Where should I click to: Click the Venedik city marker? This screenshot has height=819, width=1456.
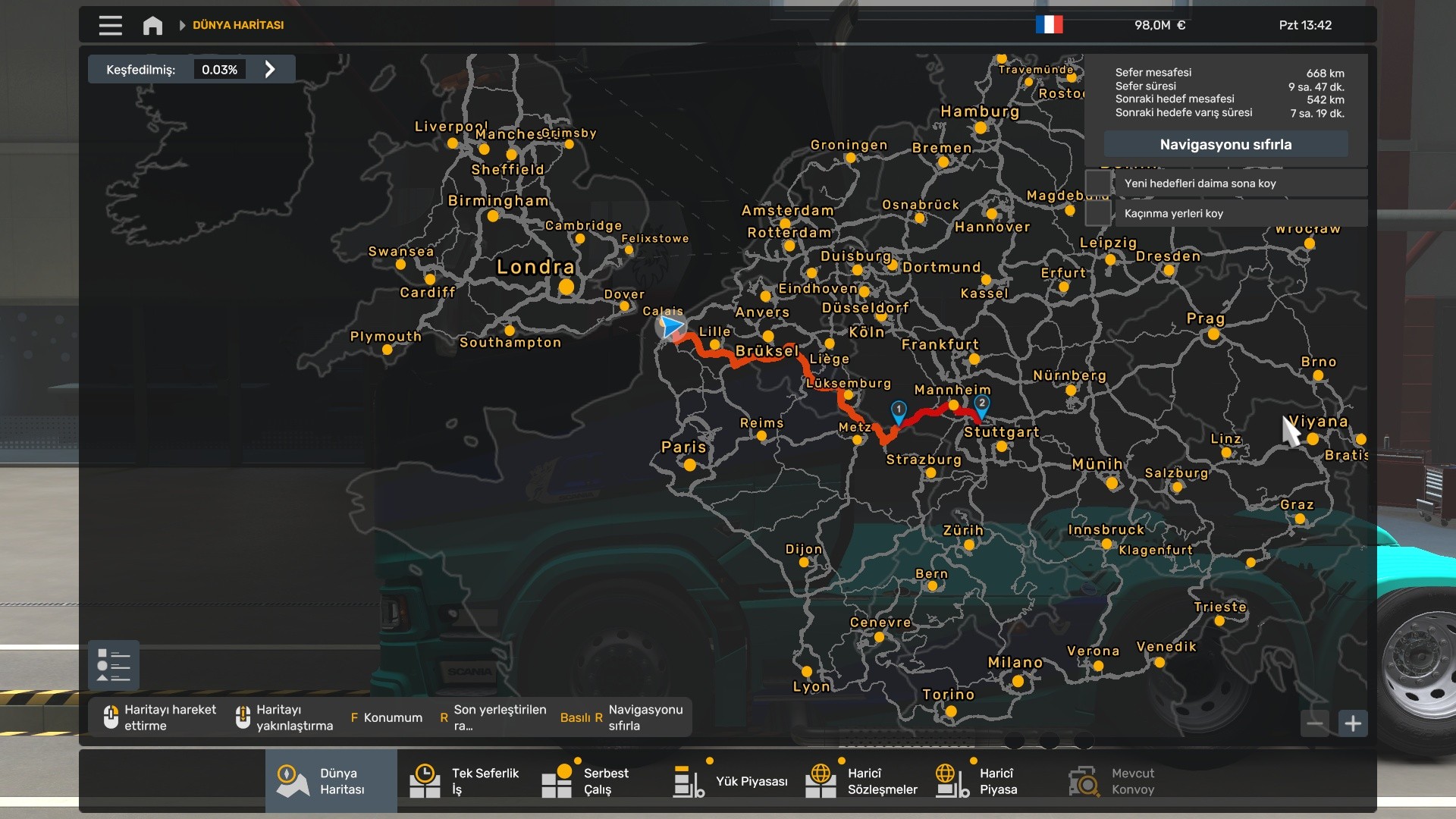pyautogui.click(x=1159, y=662)
